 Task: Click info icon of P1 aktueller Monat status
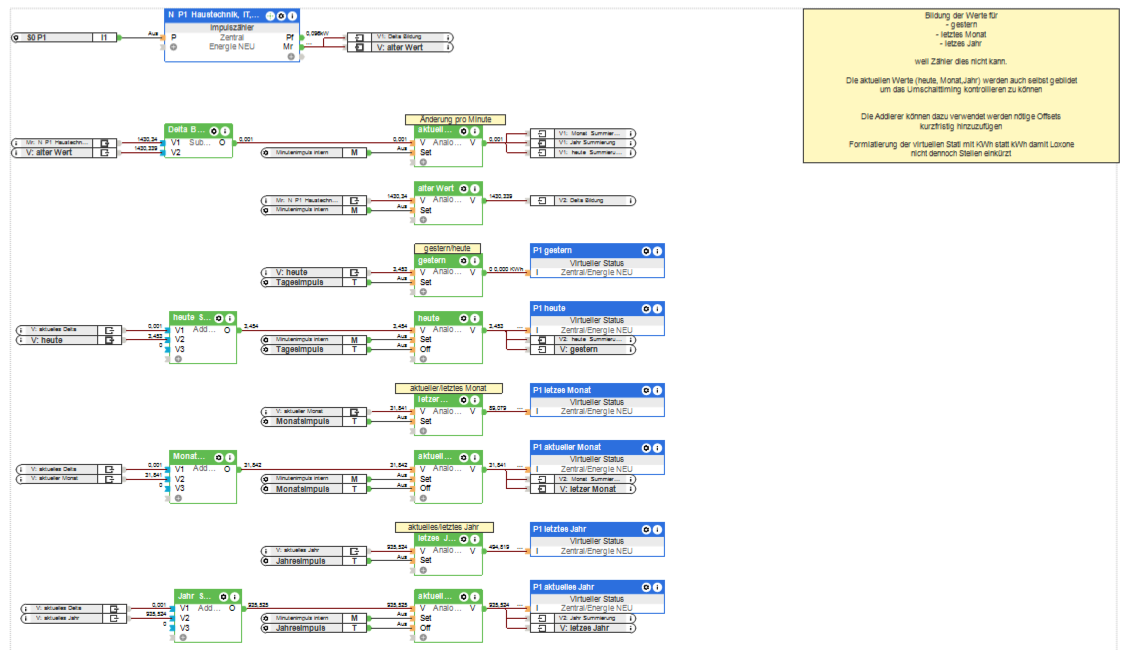pyautogui.click(x=657, y=448)
